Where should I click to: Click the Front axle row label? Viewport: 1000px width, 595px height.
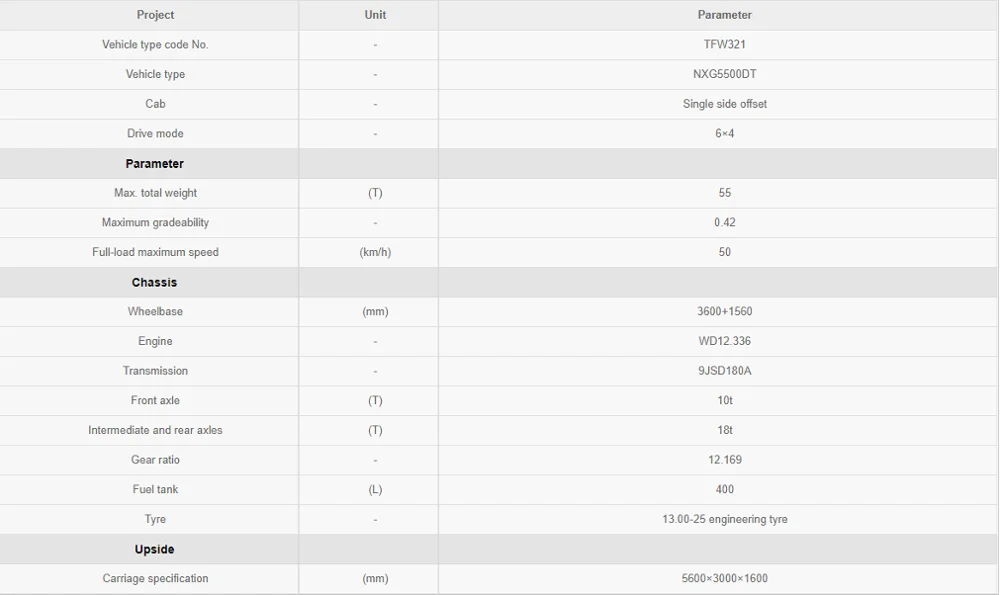click(x=155, y=401)
